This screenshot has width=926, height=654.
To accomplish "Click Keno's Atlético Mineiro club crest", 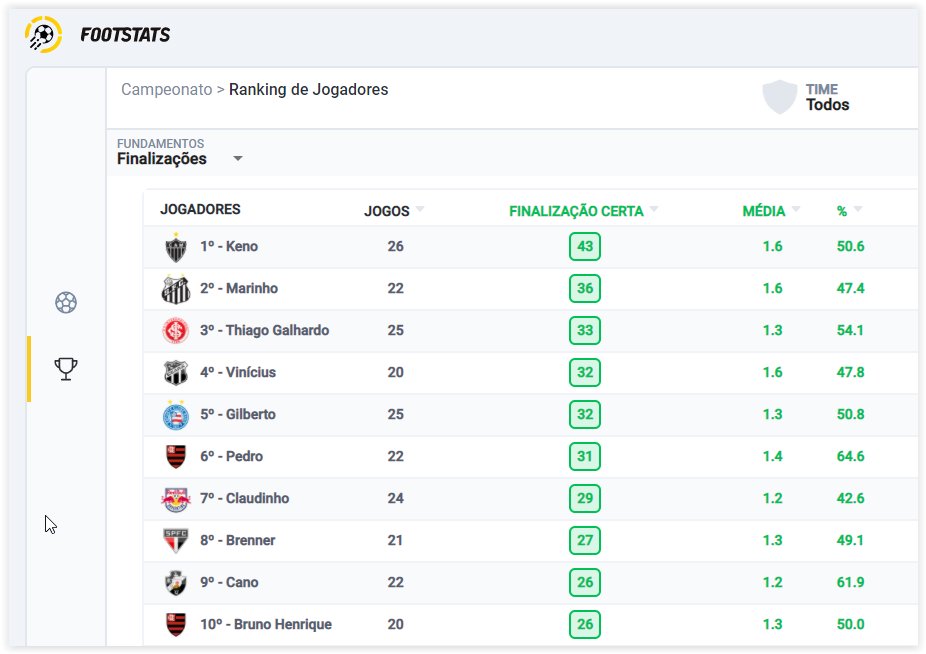I will click(176, 247).
